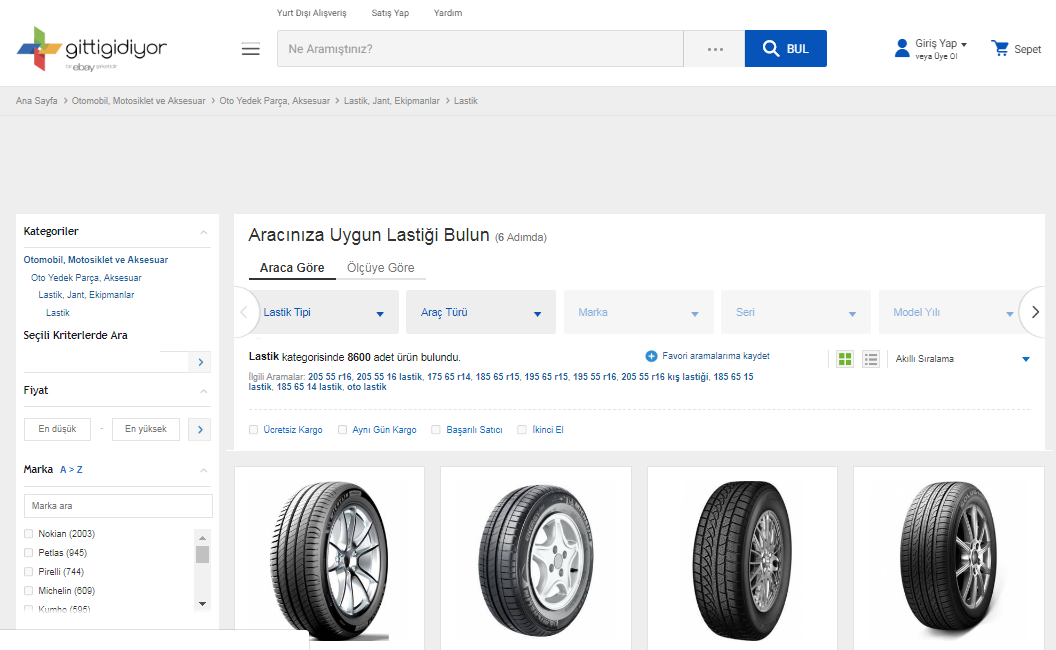
Task: Click the 205 55 r16 related search link
Action: [330, 377]
